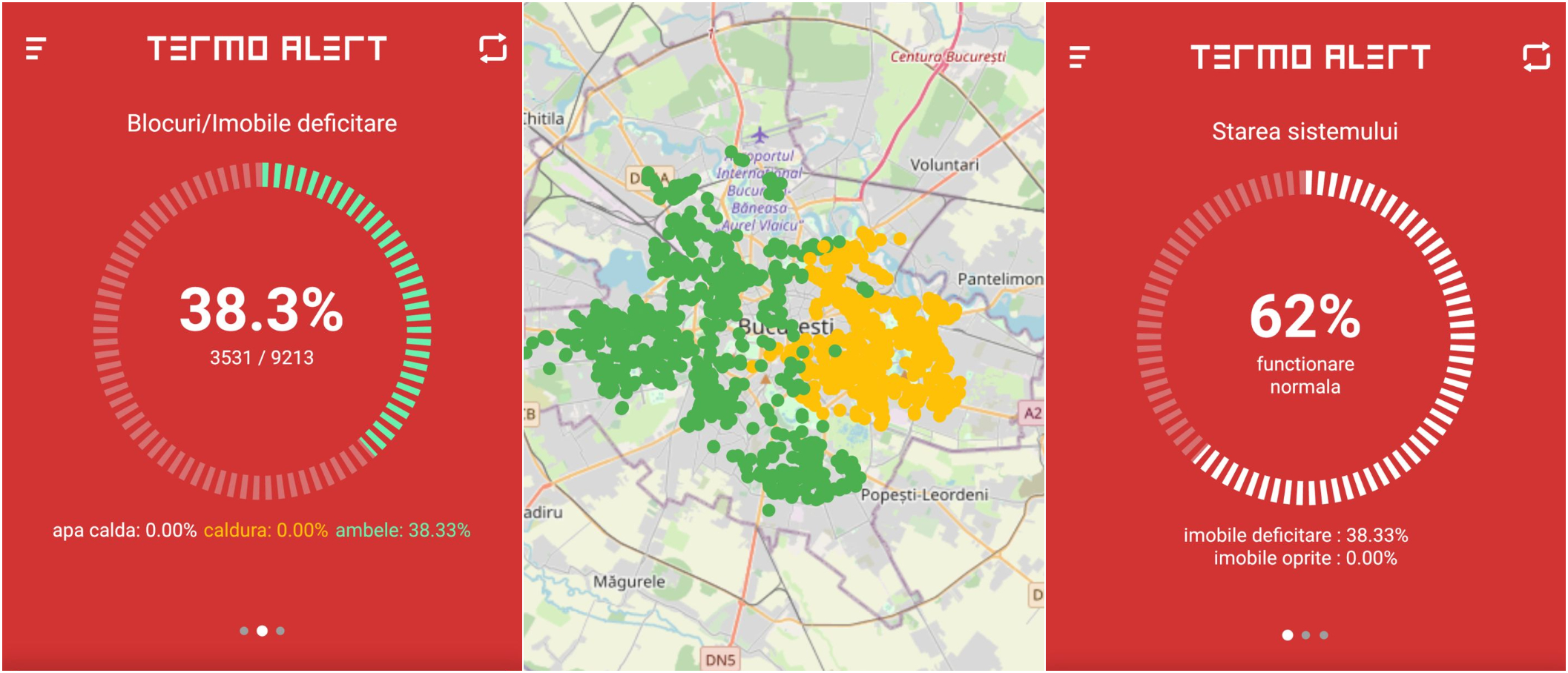The width and height of the screenshot is (1568, 673).
Task: Click the 'caldura: 0.00%' yellow label
Action: point(266,531)
